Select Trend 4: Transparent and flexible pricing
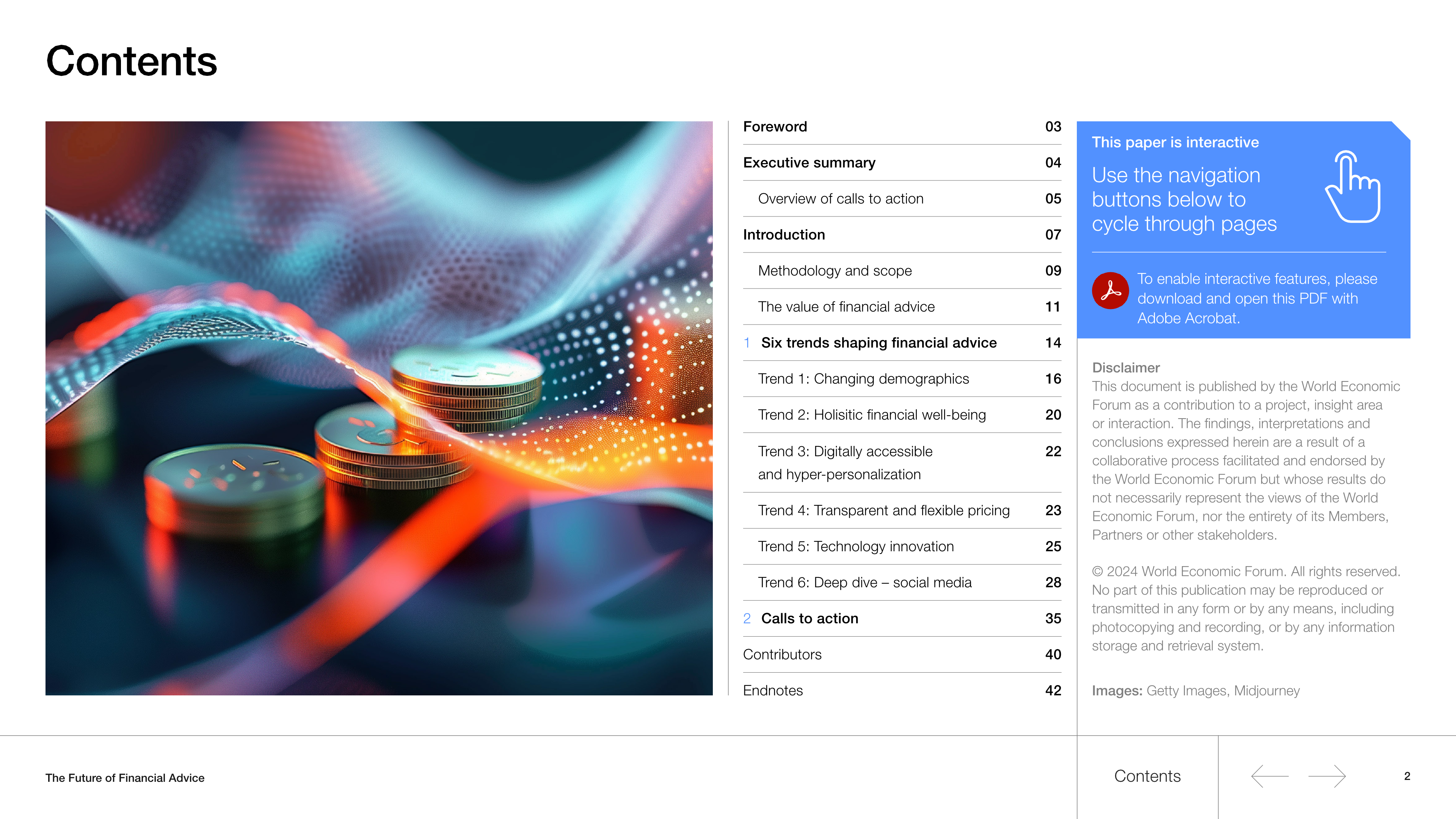Screen dimensions: 1456x819 click(x=902, y=510)
